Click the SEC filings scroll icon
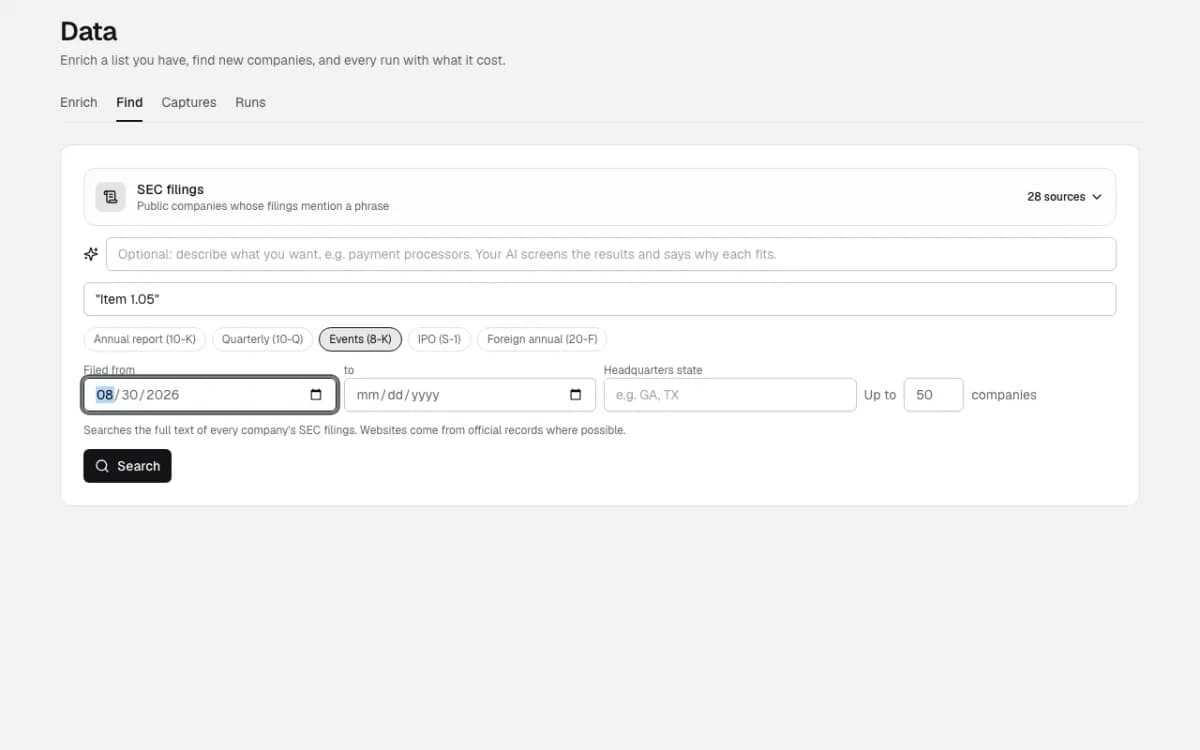 click(111, 197)
